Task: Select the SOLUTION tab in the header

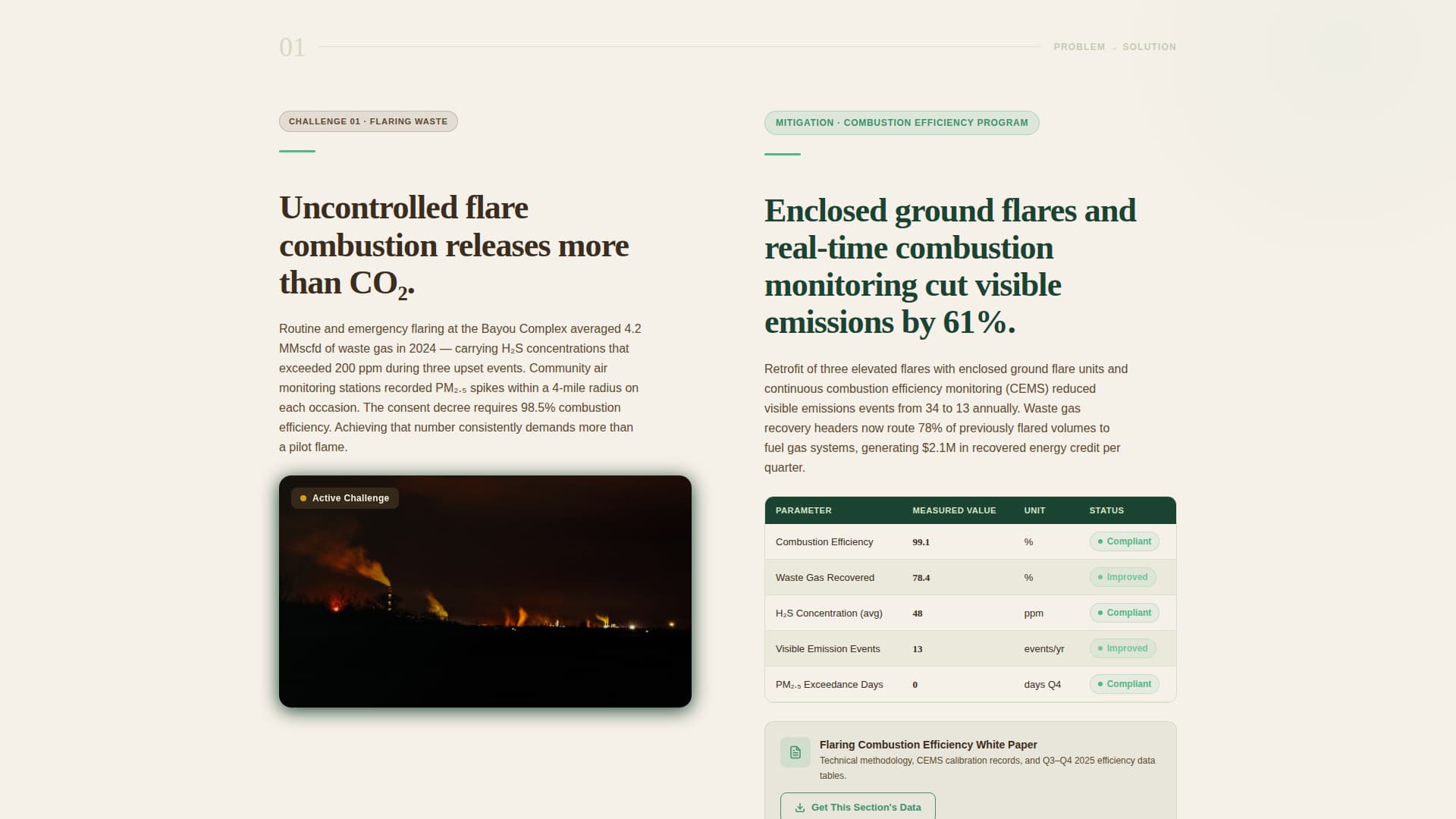Action: pos(1150,46)
